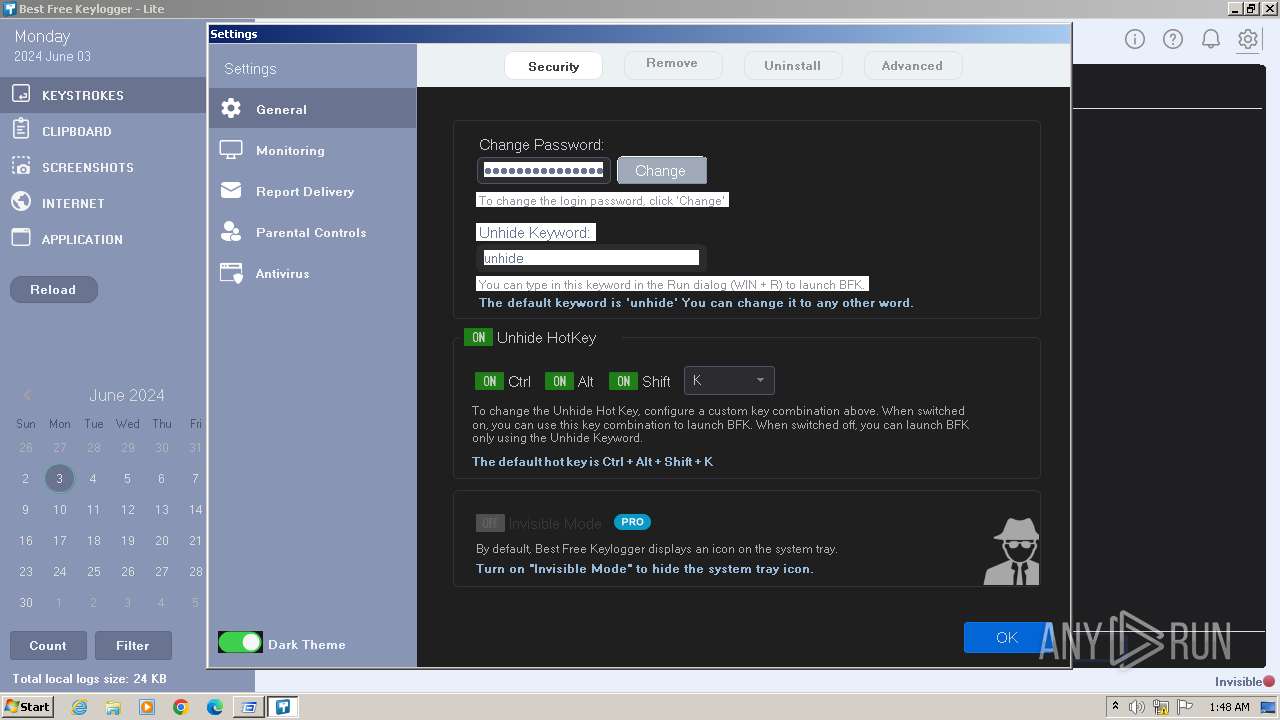Open the Windows Start menu

coord(28,707)
